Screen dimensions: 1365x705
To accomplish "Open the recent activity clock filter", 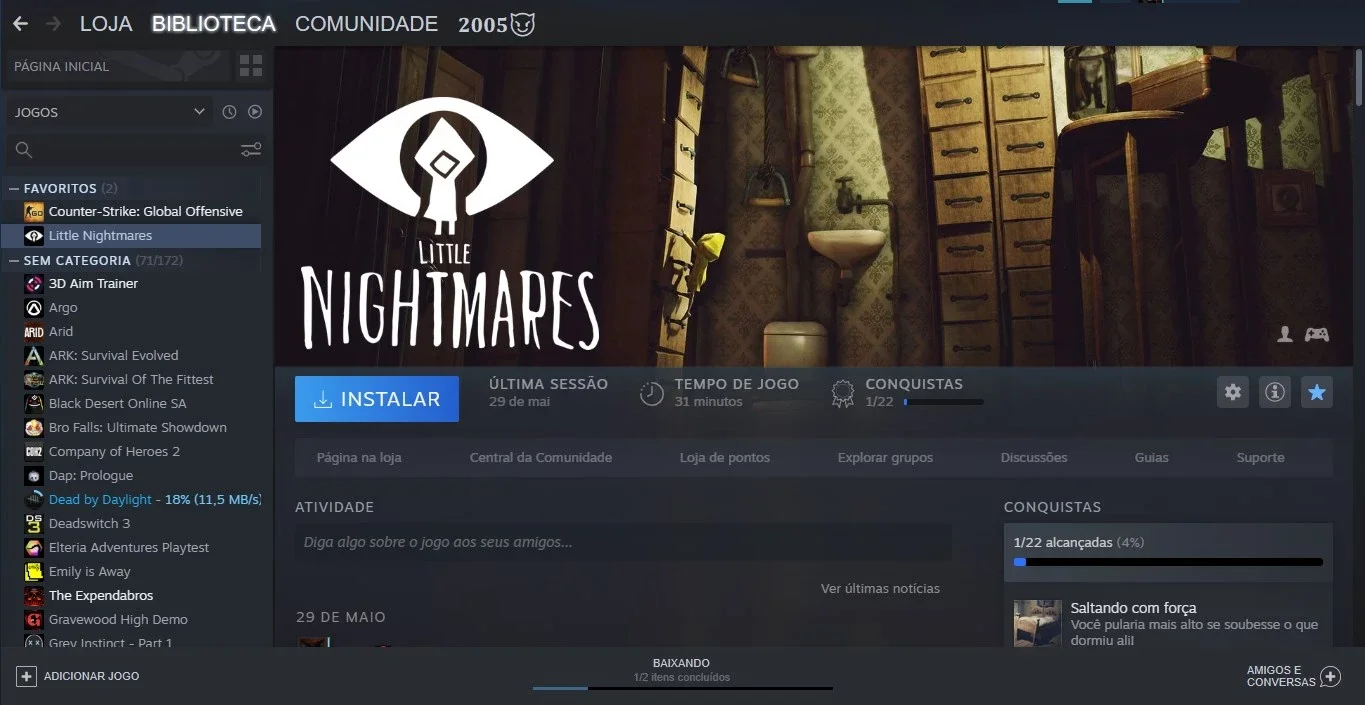I will click(x=229, y=112).
